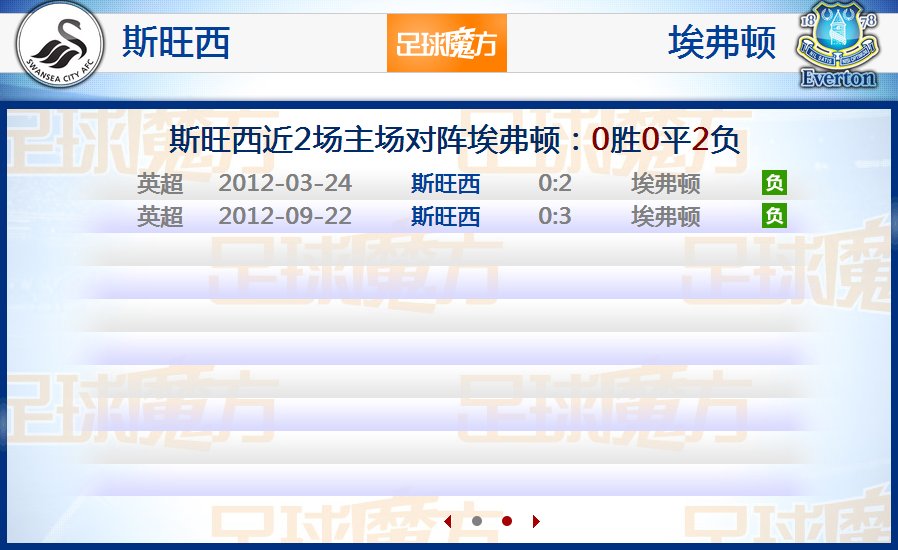Click the date 2012-09-22
Viewport: 898px width, 550px height.
click(285, 216)
